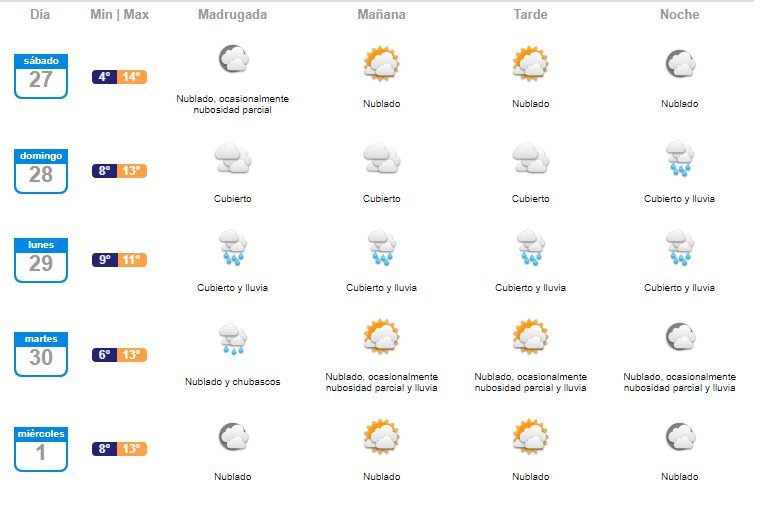The height and width of the screenshot is (505, 769).
Task: Click 'Nublado' label under sábado mañana
Action: (382, 104)
